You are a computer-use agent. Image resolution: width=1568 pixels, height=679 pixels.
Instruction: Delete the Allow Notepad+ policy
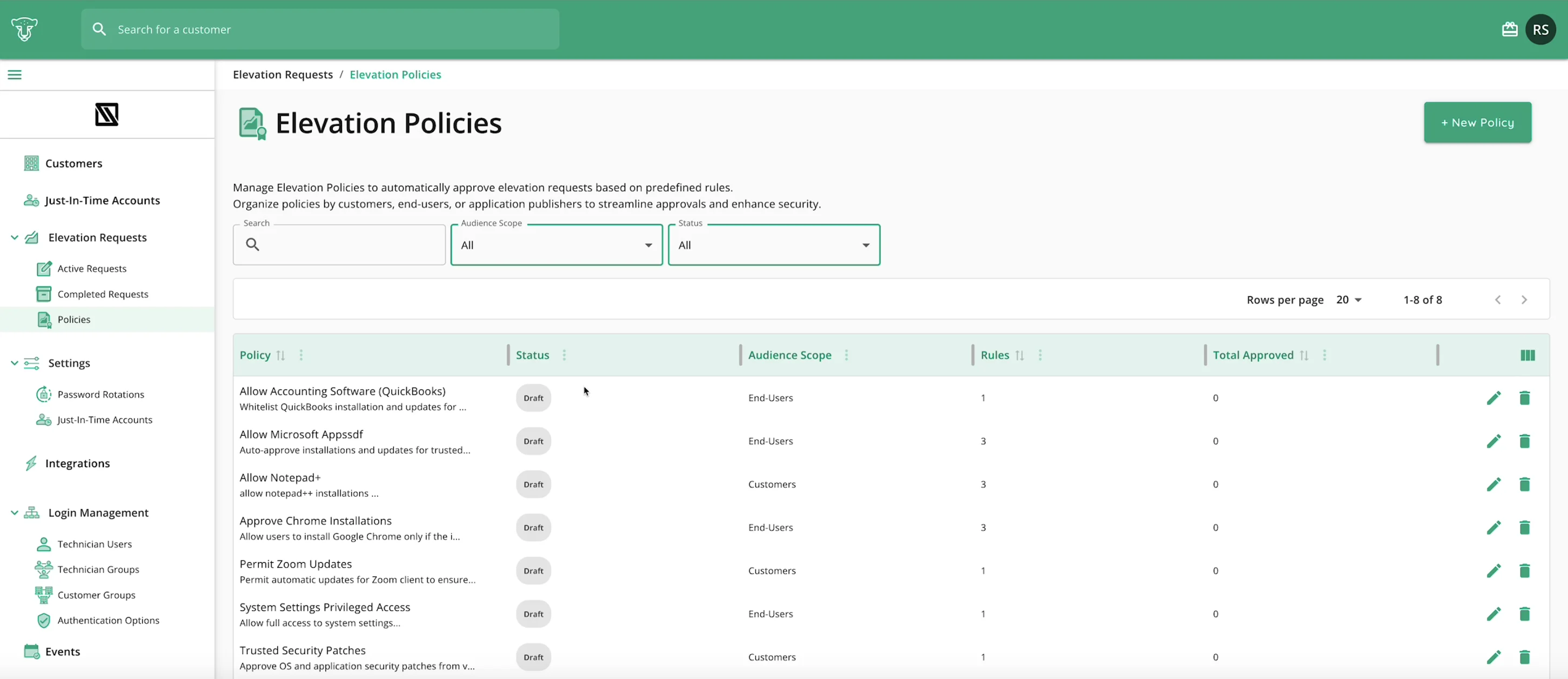[x=1524, y=484]
